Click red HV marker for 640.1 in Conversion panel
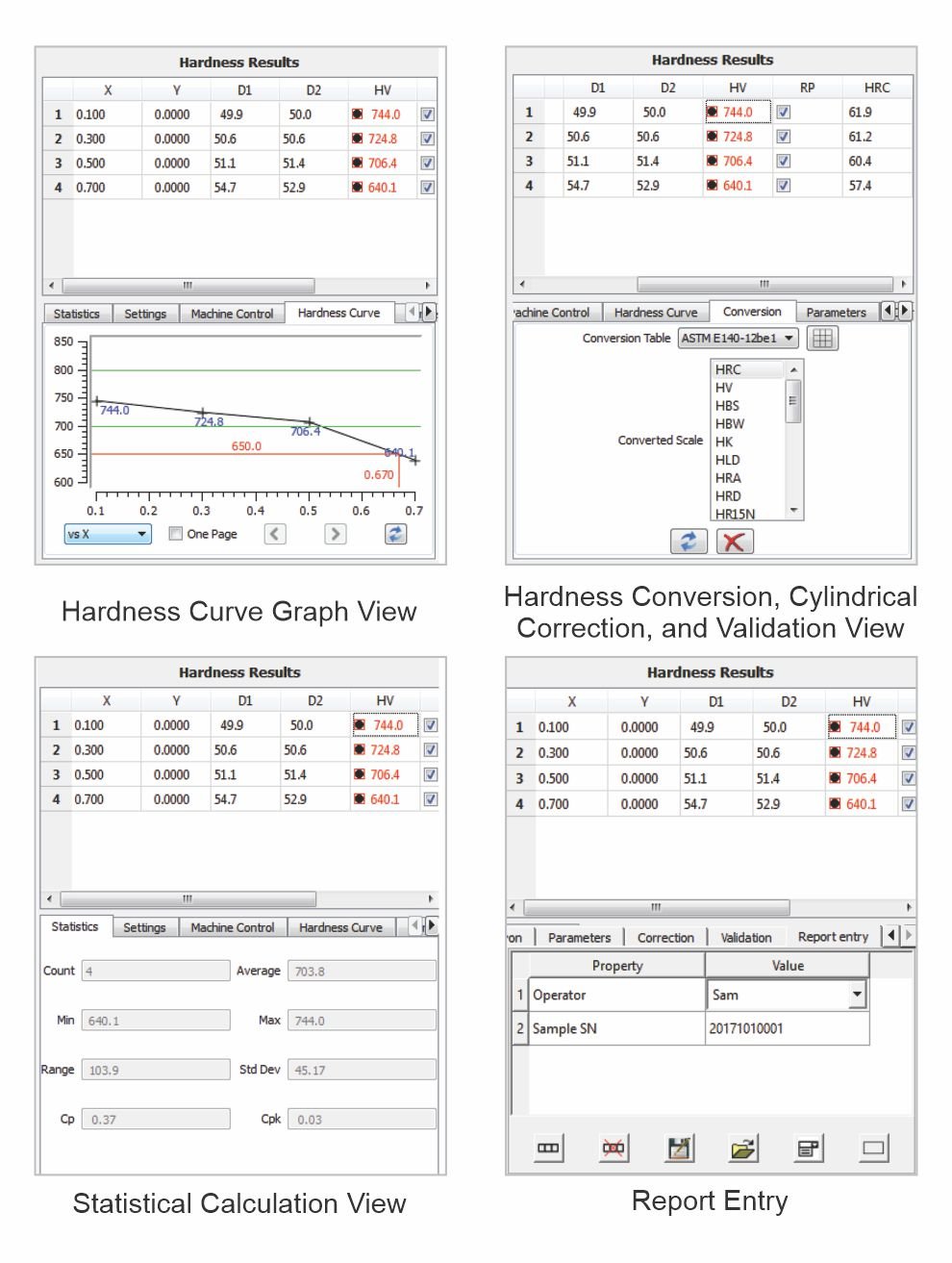 tap(713, 186)
